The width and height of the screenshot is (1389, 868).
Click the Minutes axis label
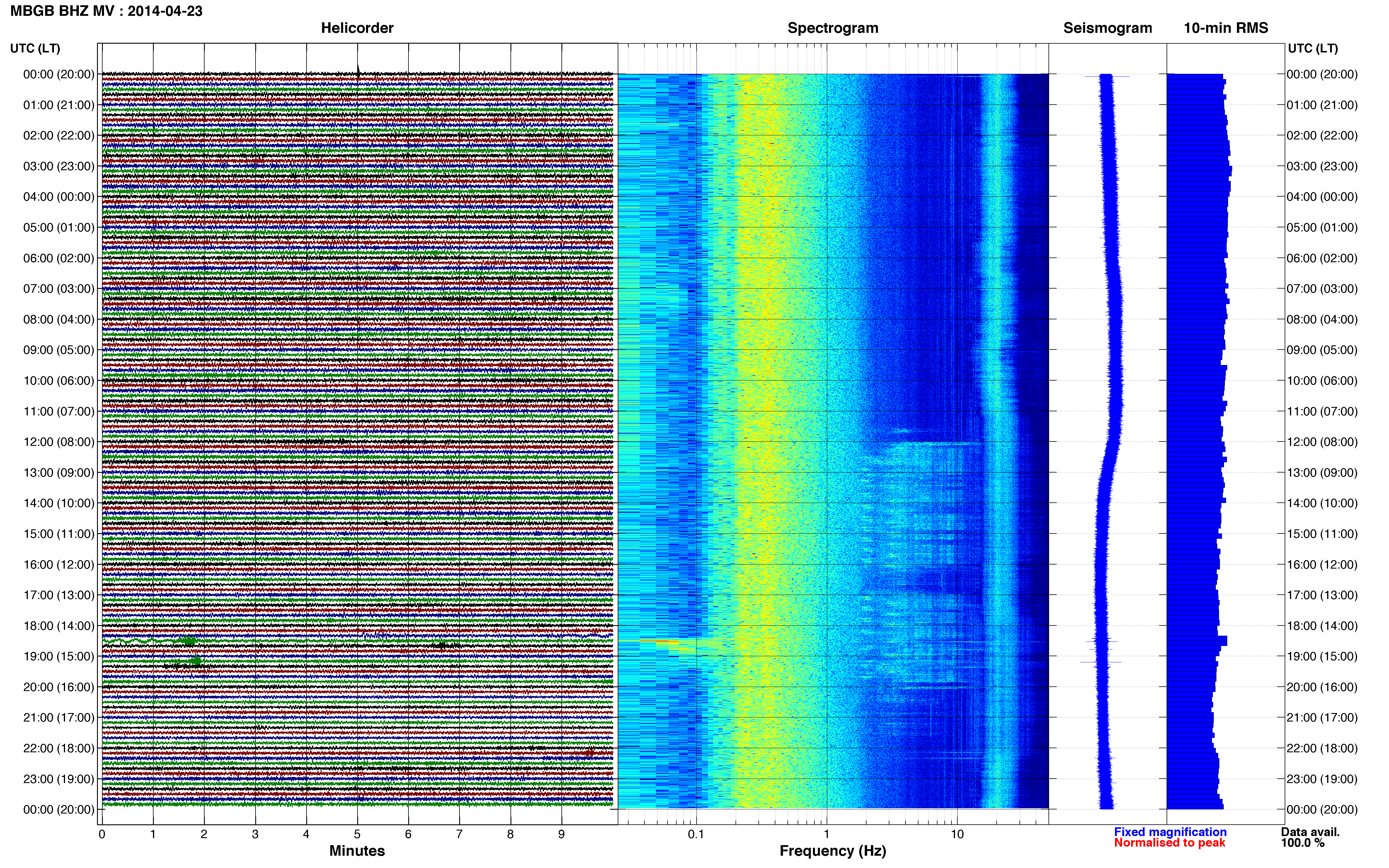point(357,851)
